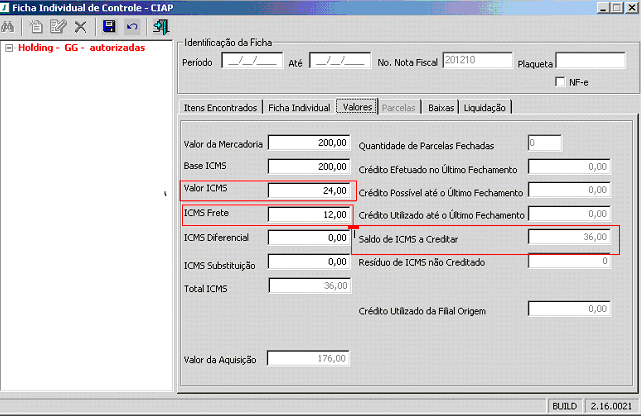The width and height of the screenshot is (641, 416).
Task: Collapse the Holding - GG - autorizadas node
Action: tap(9, 48)
